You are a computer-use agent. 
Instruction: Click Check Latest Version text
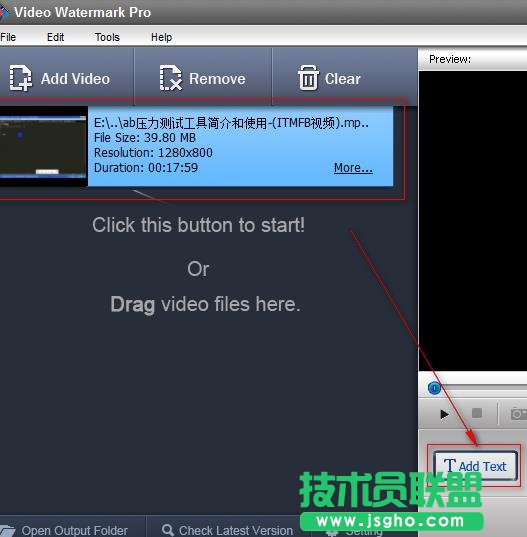point(236,530)
